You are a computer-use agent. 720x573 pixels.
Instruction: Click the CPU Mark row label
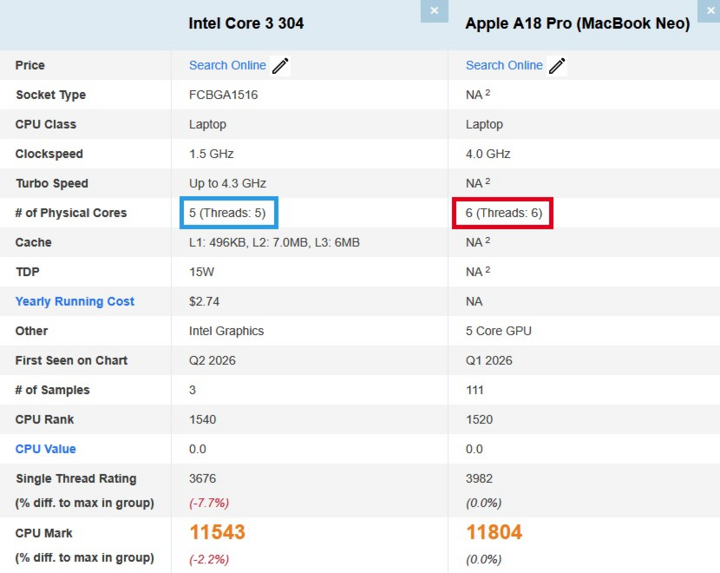pyautogui.click(x=44, y=533)
